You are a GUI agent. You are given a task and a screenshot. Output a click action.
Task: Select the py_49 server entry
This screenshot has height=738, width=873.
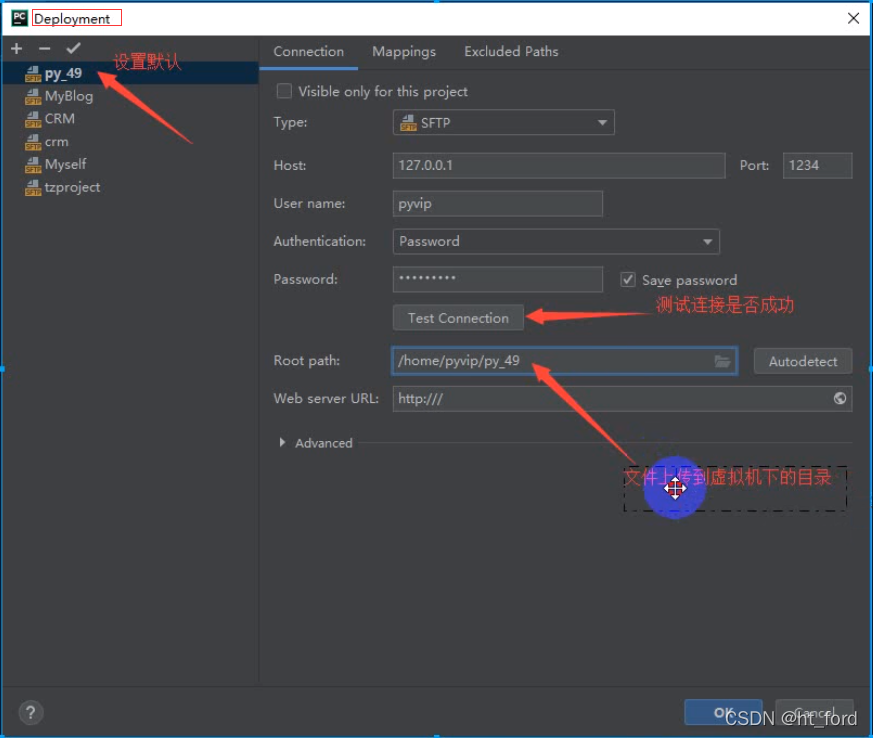[x=130, y=73]
